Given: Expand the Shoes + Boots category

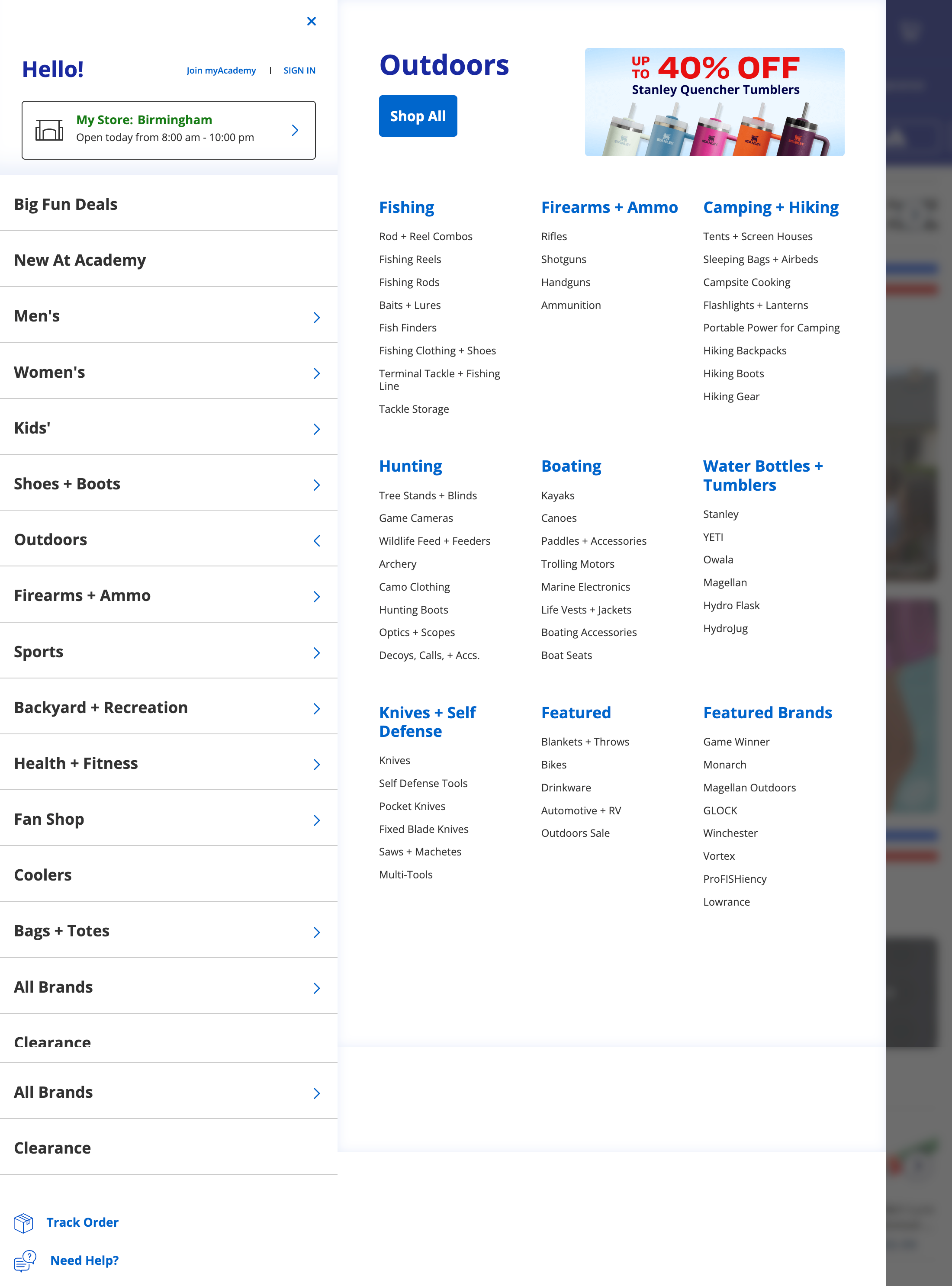Looking at the screenshot, I should click(x=317, y=485).
